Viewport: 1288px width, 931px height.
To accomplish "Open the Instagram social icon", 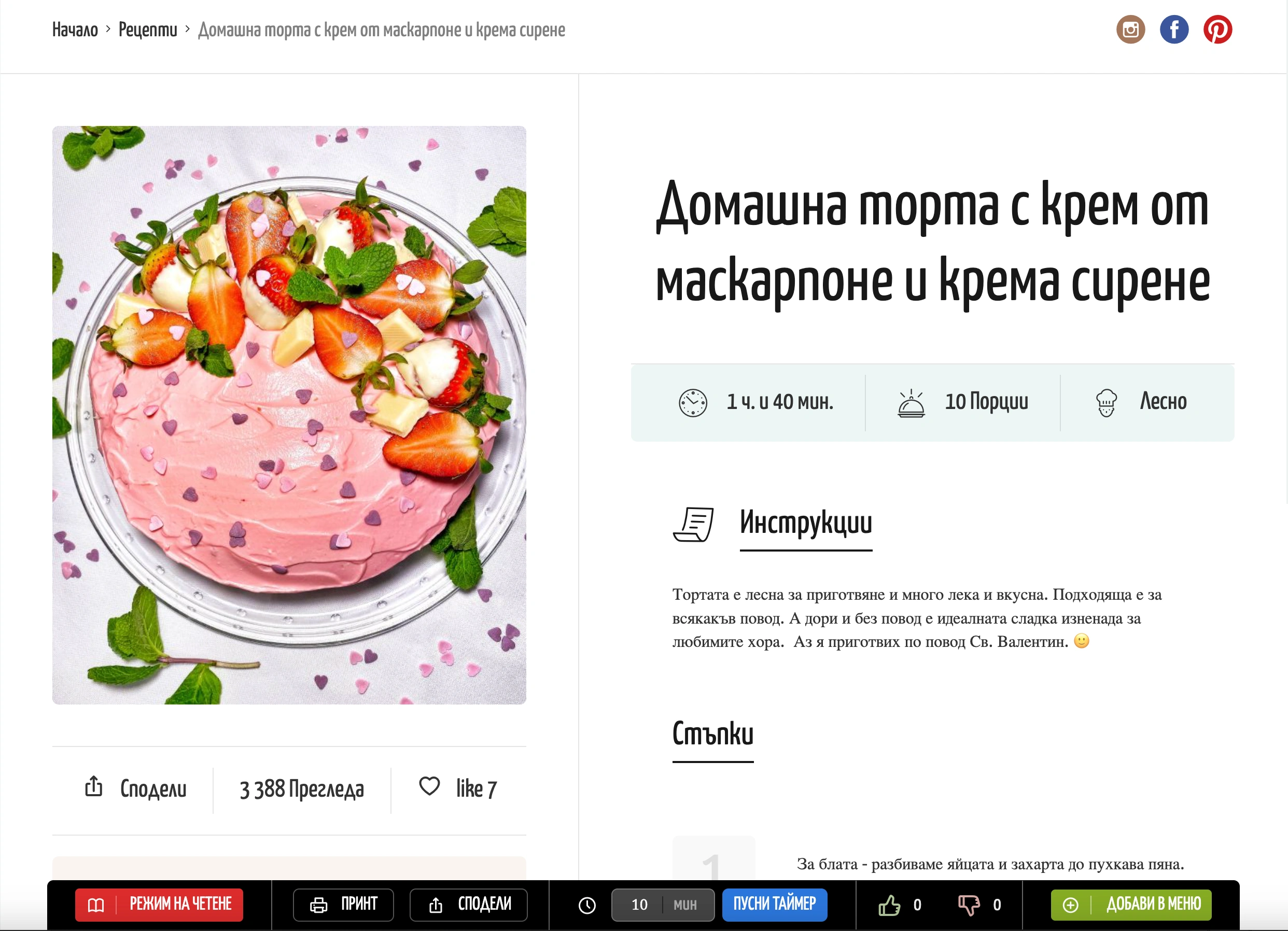I will pyautogui.click(x=1130, y=30).
